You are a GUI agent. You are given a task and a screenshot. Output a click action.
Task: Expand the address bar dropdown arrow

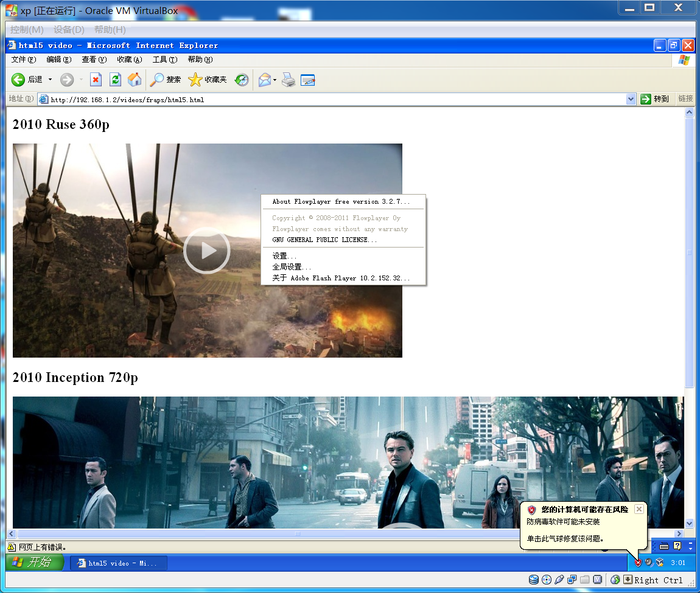[630, 99]
